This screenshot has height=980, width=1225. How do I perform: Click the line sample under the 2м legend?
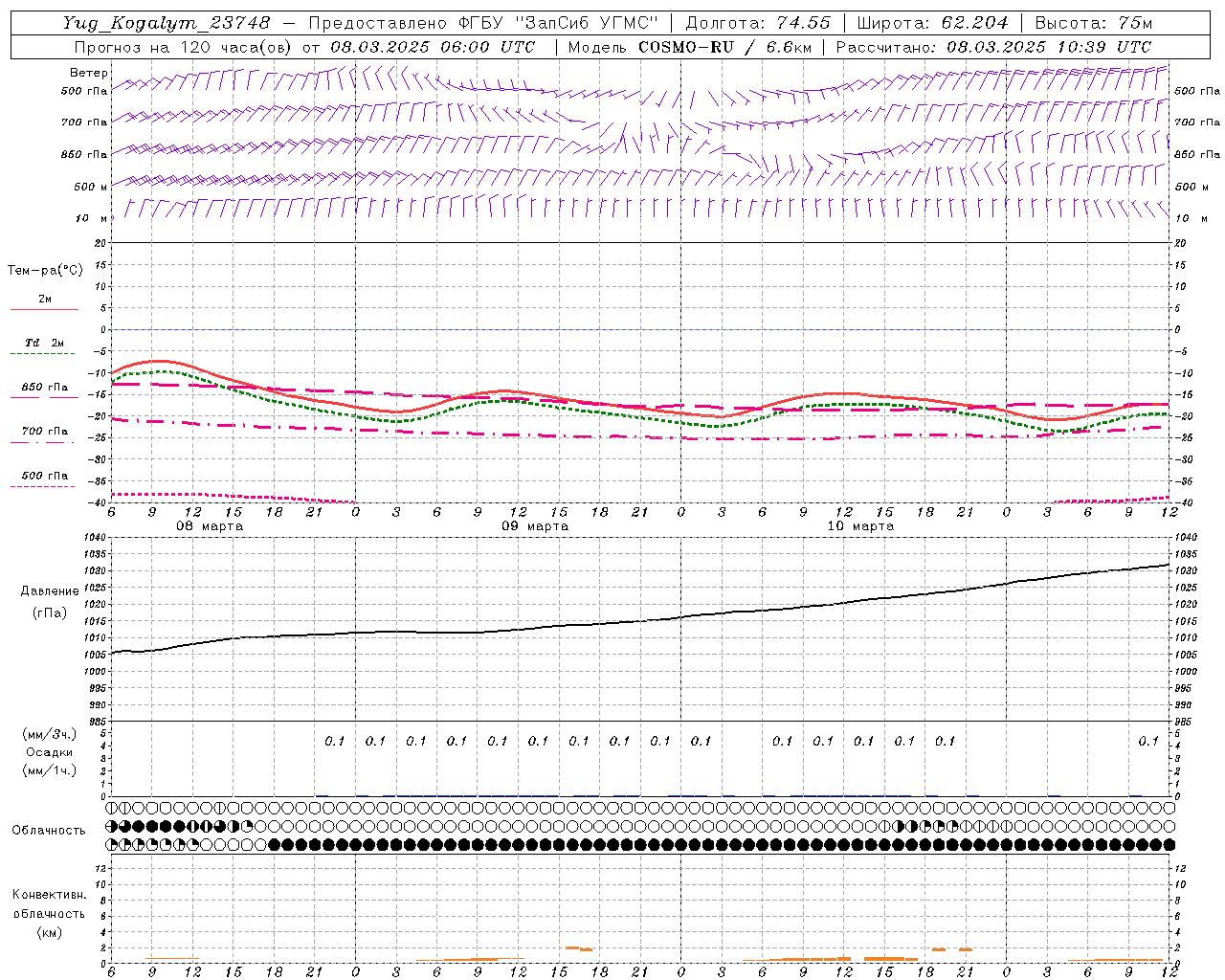pos(44,310)
